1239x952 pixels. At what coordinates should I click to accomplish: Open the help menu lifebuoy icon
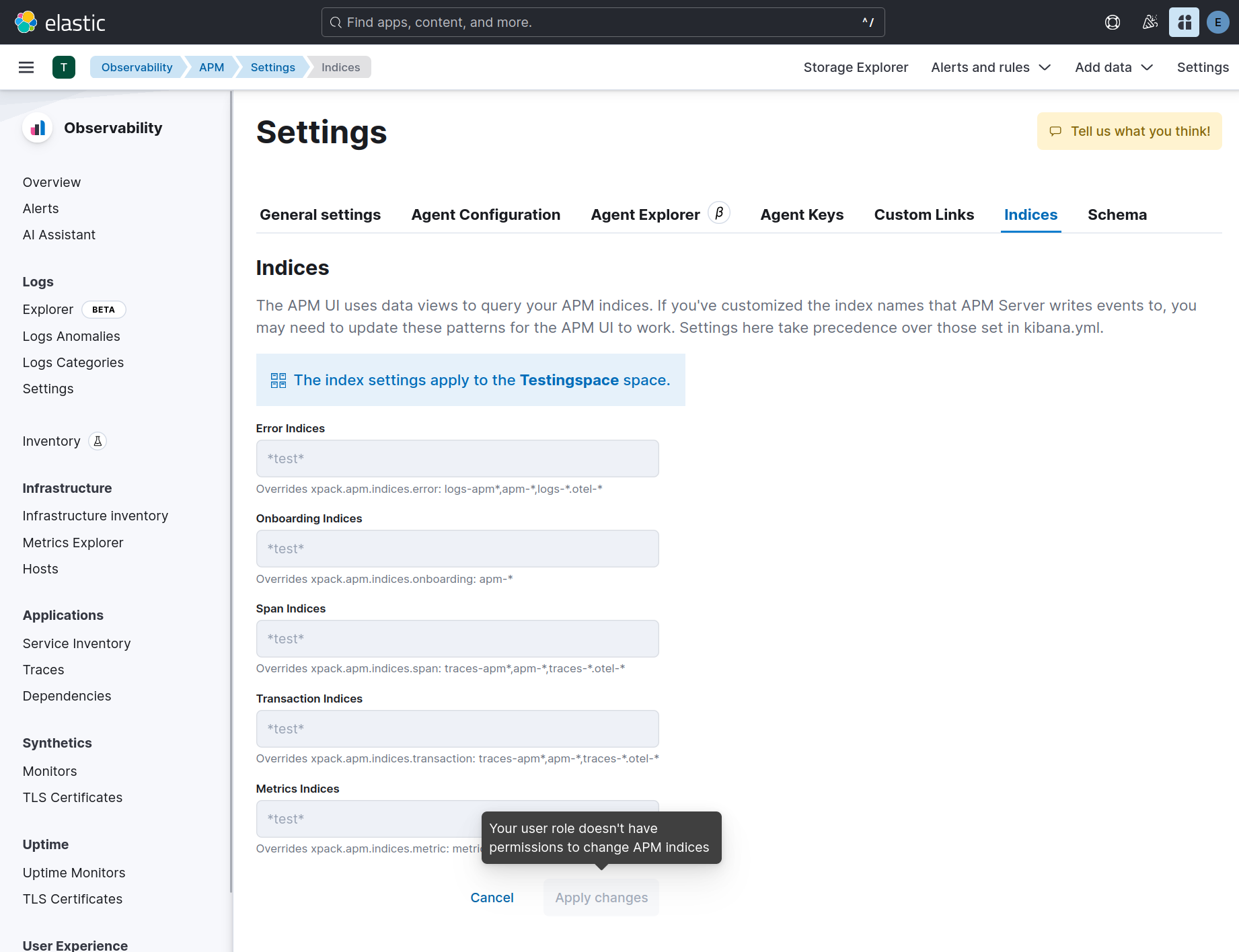[x=1113, y=22]
